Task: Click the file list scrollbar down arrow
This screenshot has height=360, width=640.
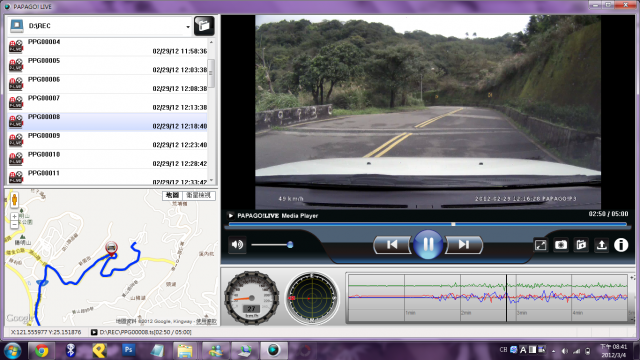Action: click(211, 181)
